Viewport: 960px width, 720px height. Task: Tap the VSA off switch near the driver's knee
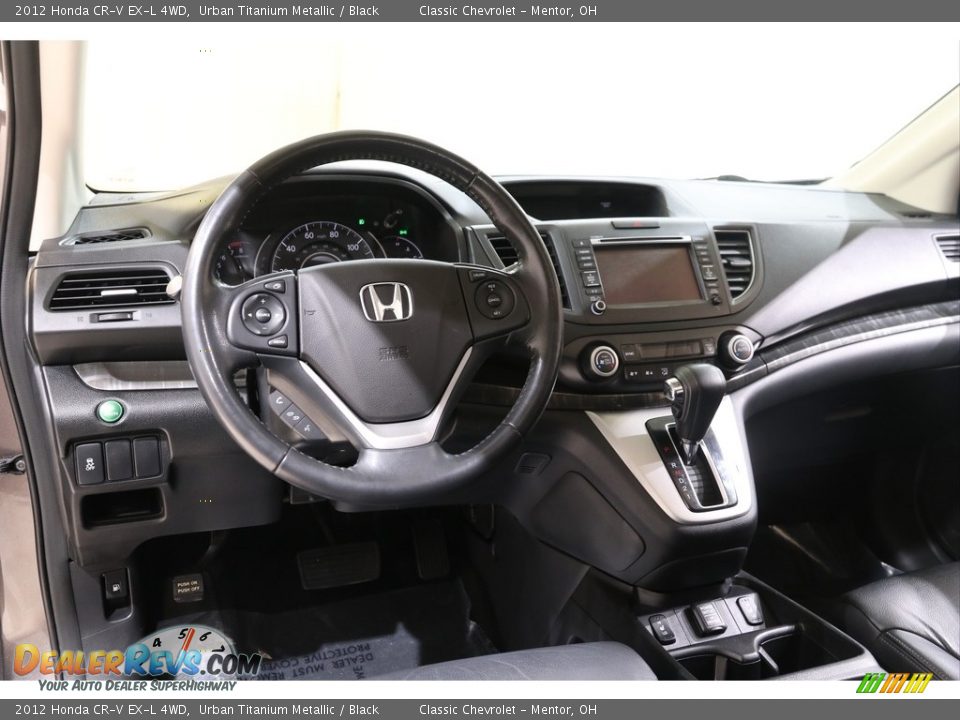(x=89, y=463)
